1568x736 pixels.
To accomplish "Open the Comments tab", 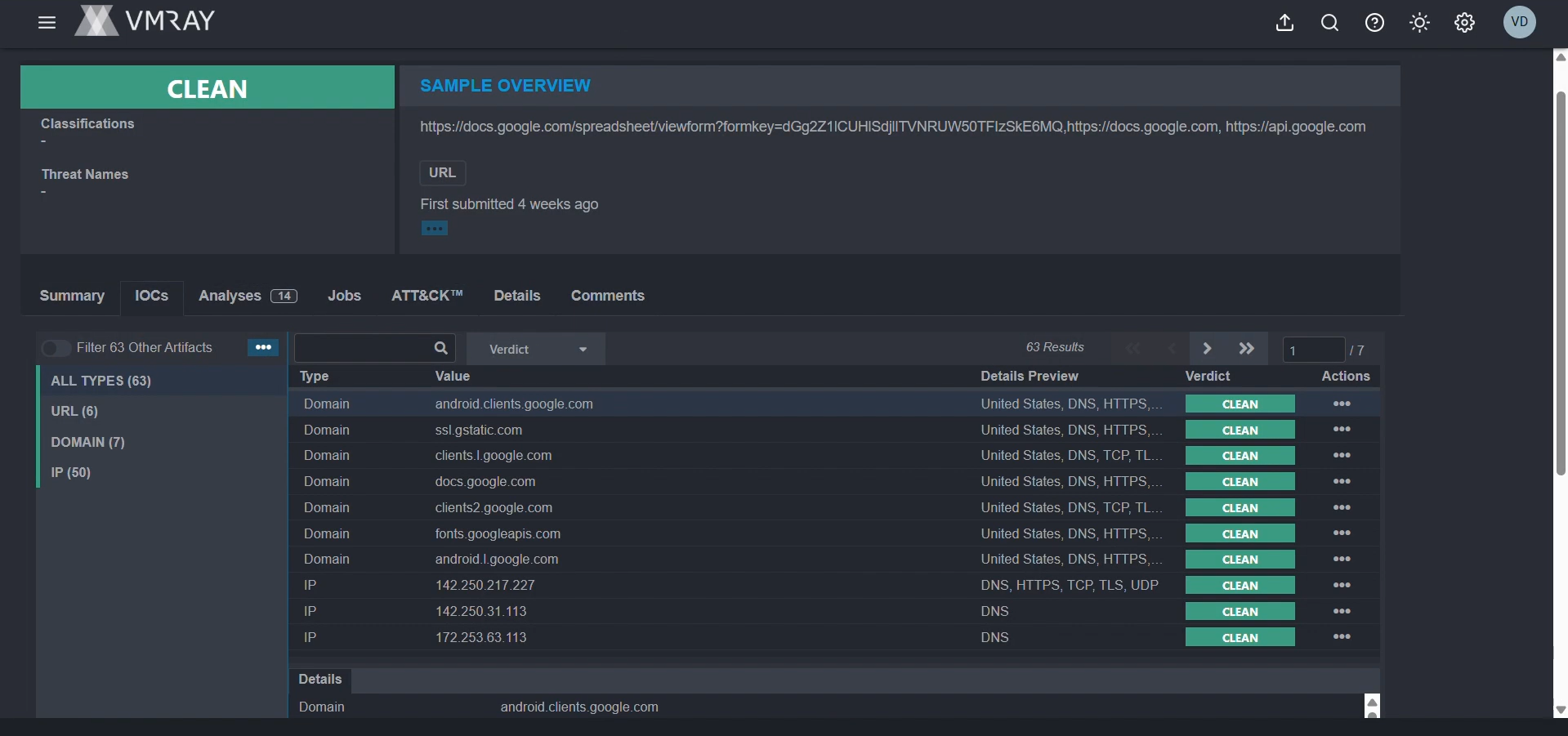I will (608, 296).
